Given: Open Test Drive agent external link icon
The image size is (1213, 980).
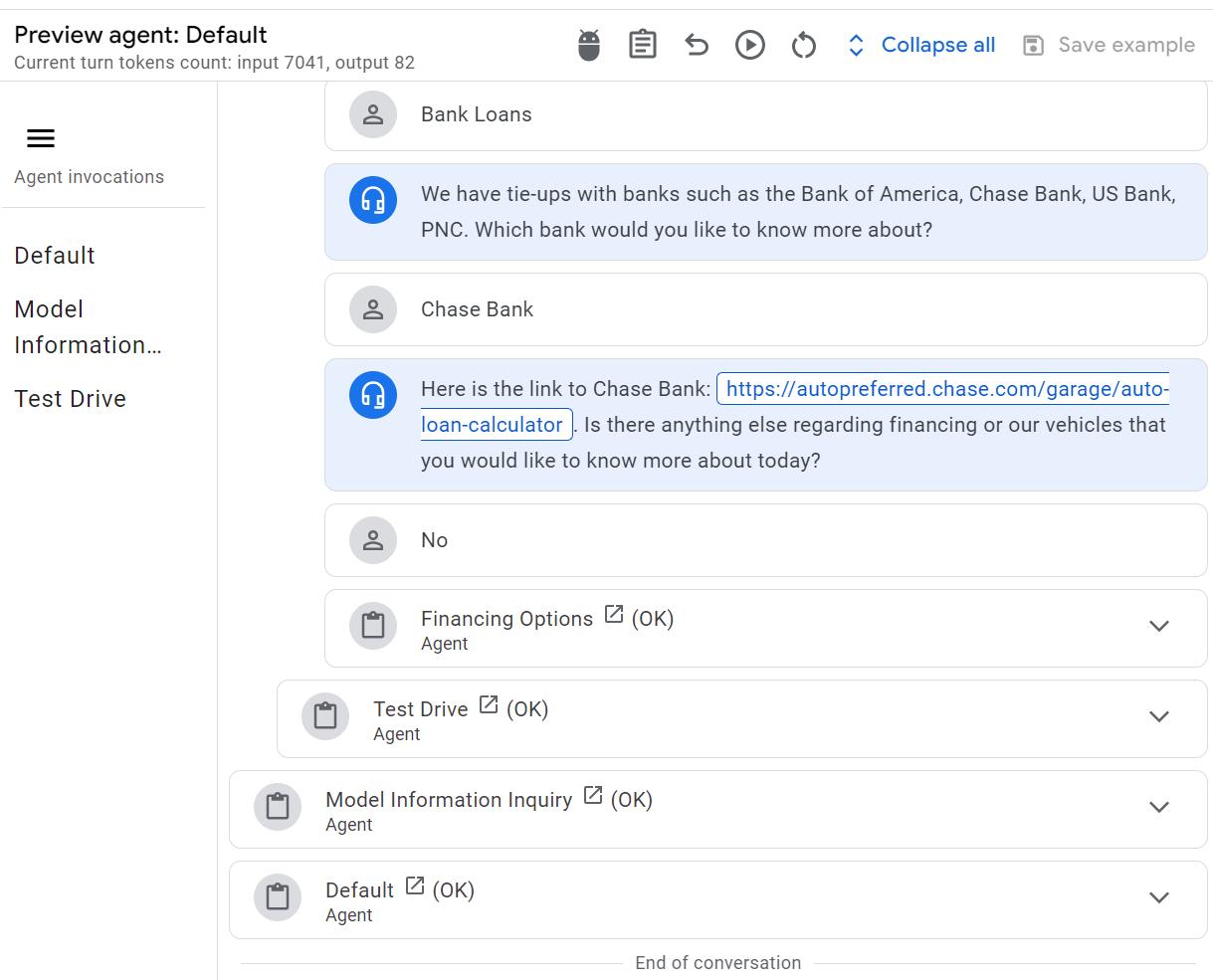Looking at the screenshot, I should (x=489, y=705).
